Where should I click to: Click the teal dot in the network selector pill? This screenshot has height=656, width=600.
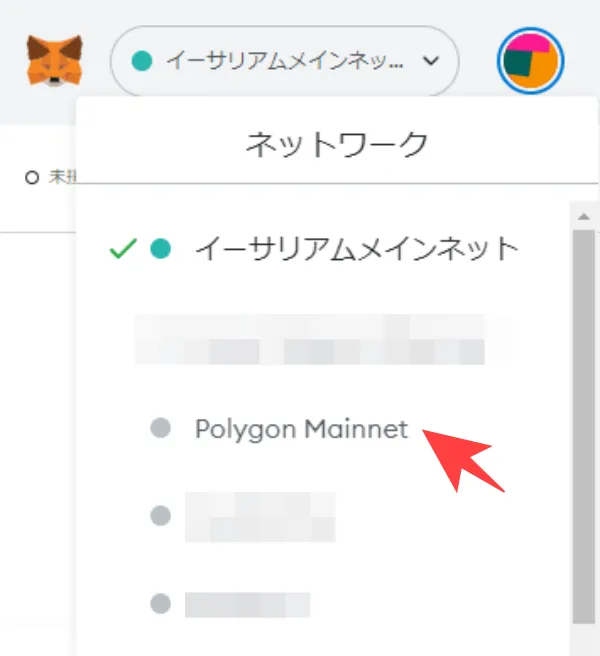pos(142,61)
